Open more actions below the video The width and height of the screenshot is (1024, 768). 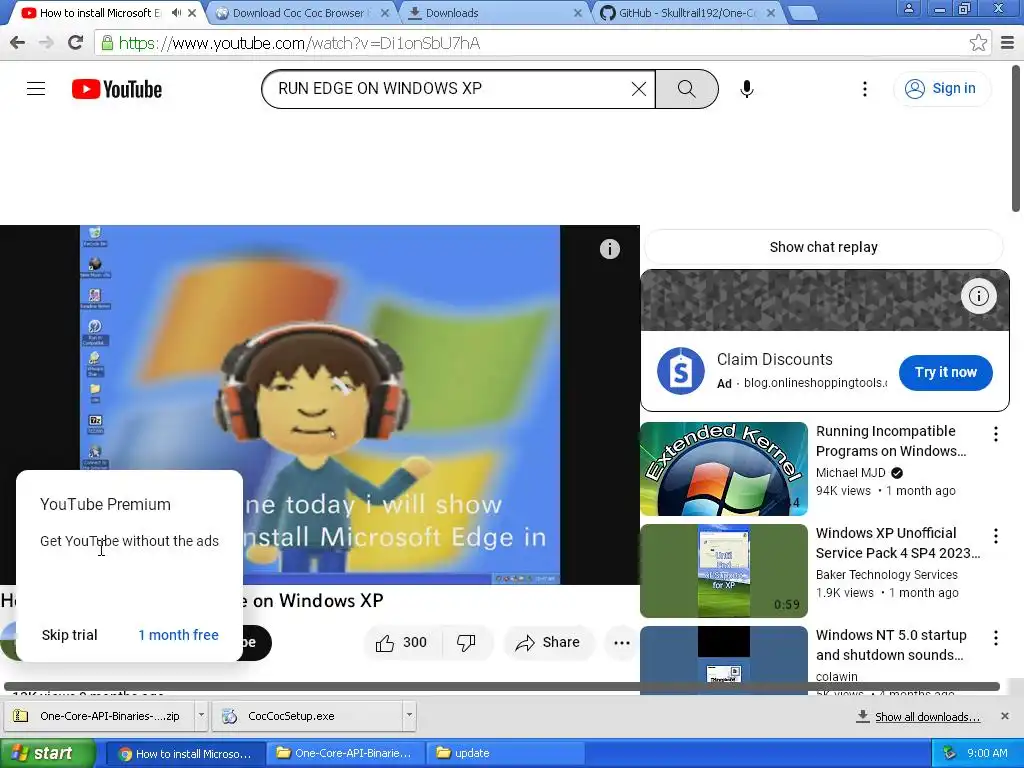(x=622, y=643)
